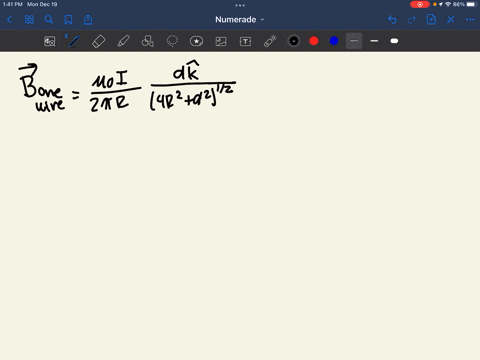Tap the three-dot multitasking control at top

pyautogui.click(x=240, y=5)
